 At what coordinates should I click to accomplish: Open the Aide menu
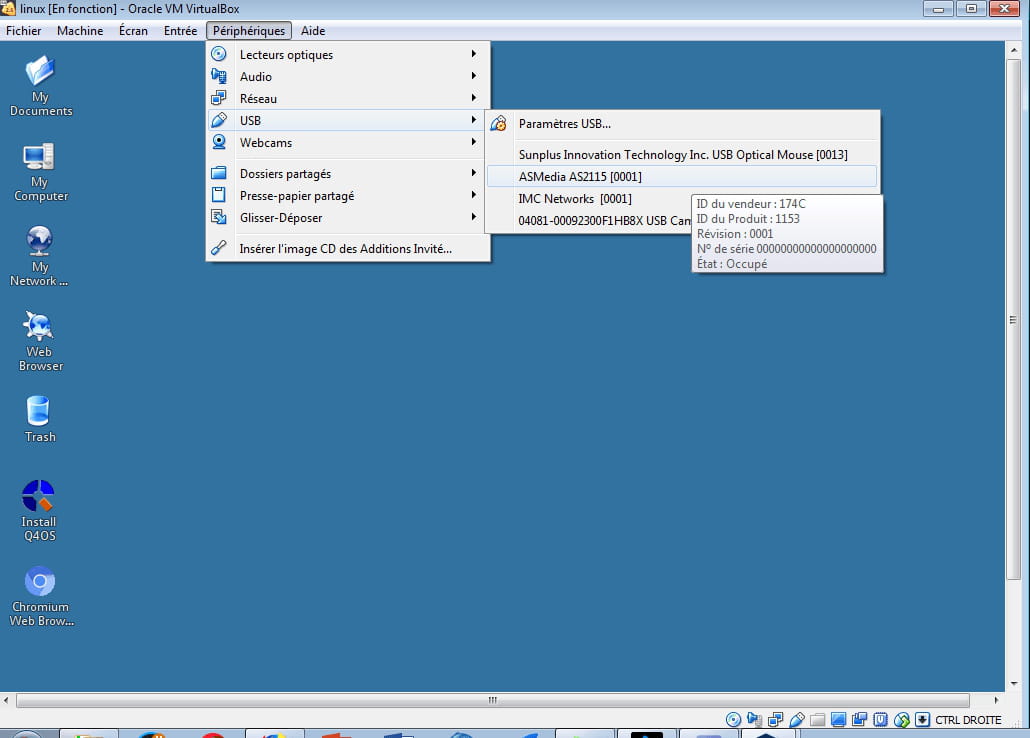(x=313, y=31)
